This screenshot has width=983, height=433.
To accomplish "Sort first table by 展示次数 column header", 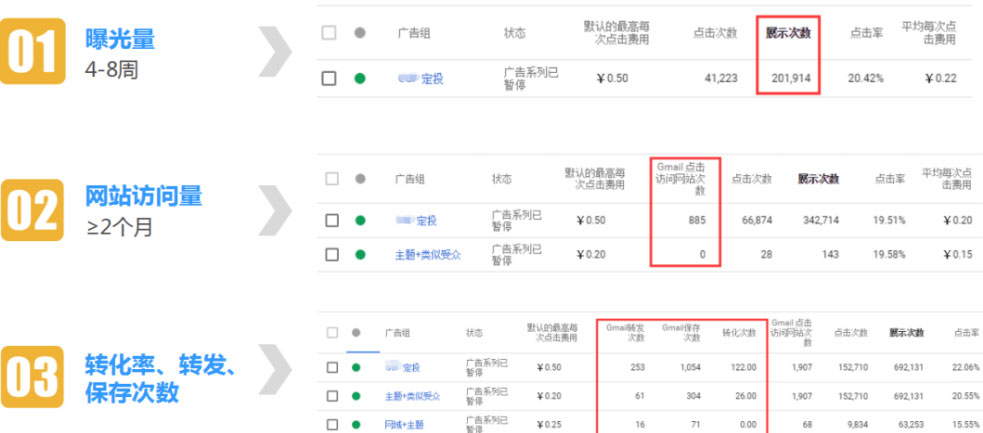I will 788,33.
